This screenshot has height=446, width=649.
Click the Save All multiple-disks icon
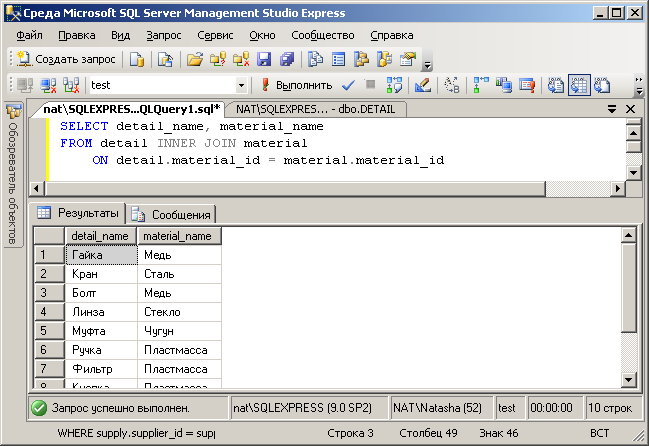coord(287,60)
